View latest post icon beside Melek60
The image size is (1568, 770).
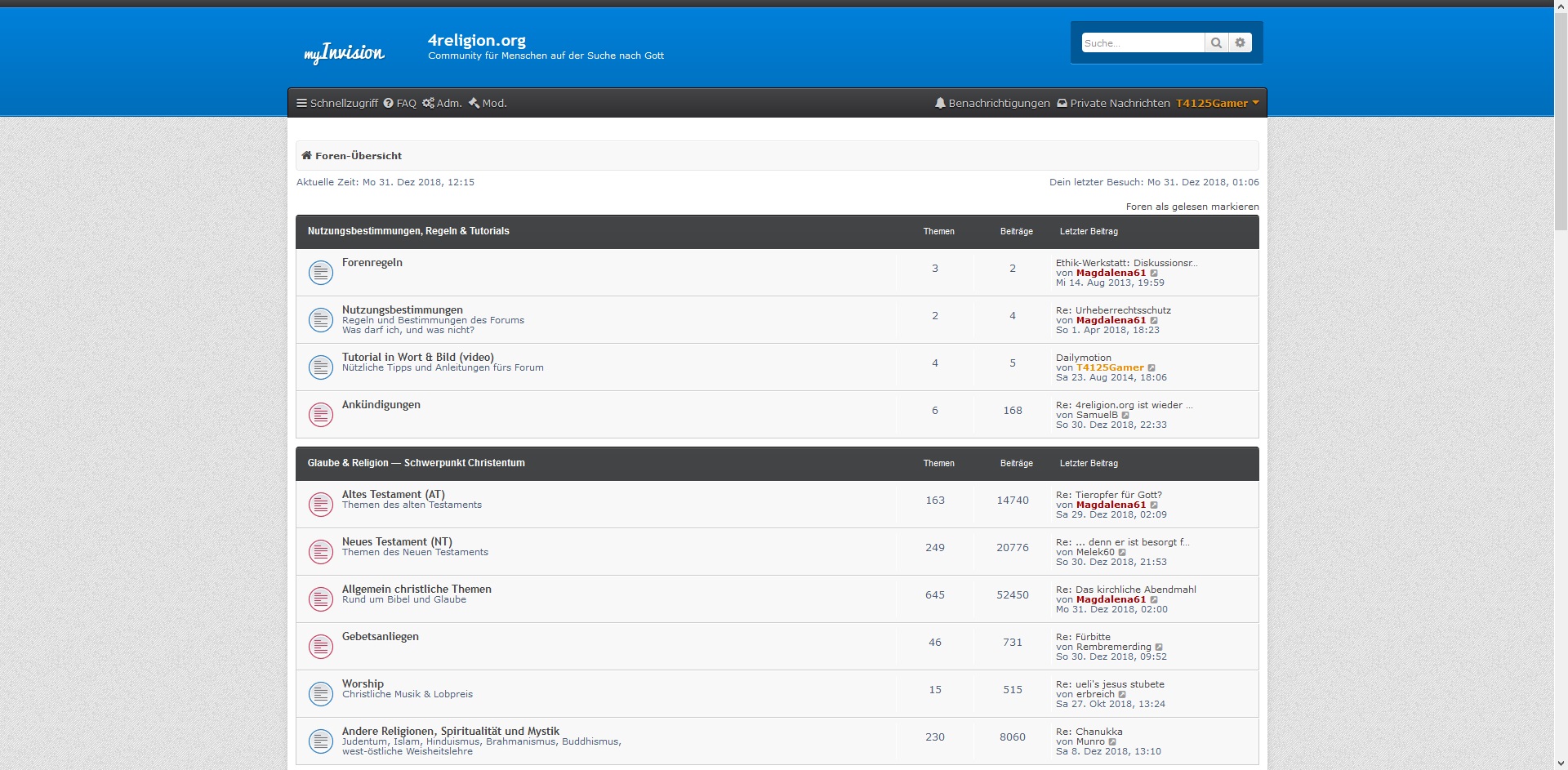tap(1122, 553)
